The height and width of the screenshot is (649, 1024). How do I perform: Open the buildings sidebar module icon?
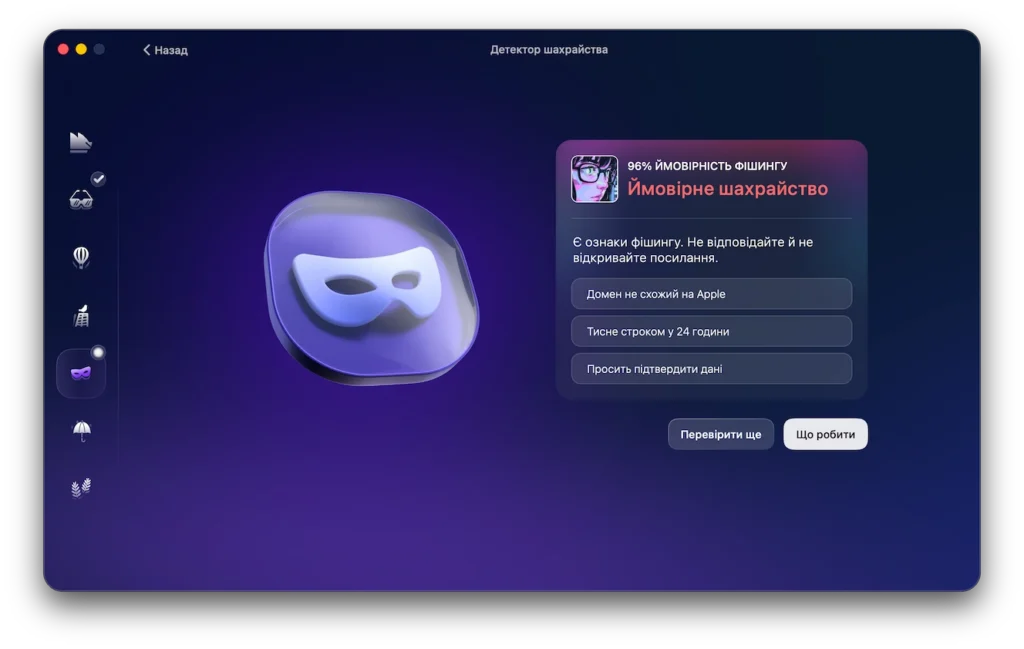81,315
